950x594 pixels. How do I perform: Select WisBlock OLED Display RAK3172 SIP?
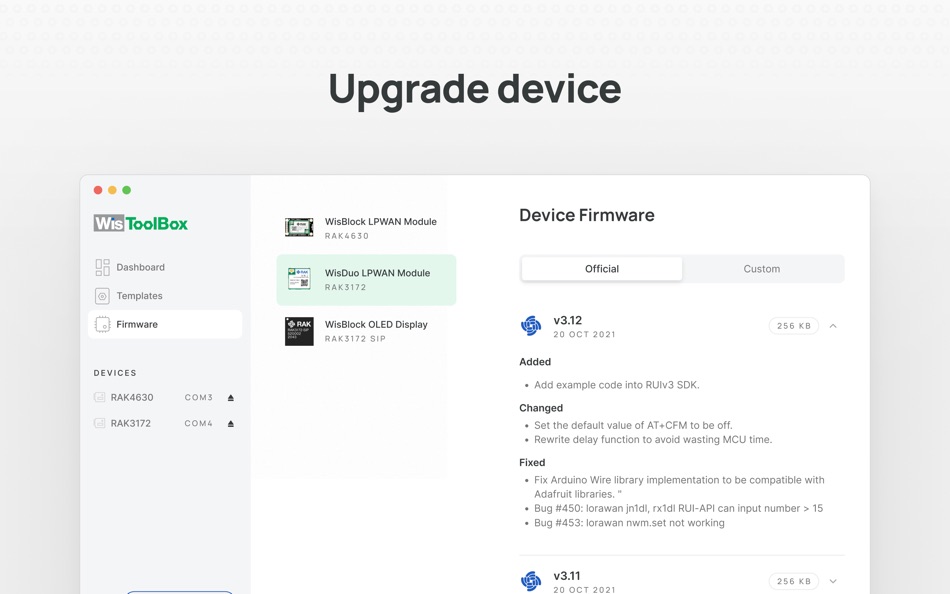366,331
